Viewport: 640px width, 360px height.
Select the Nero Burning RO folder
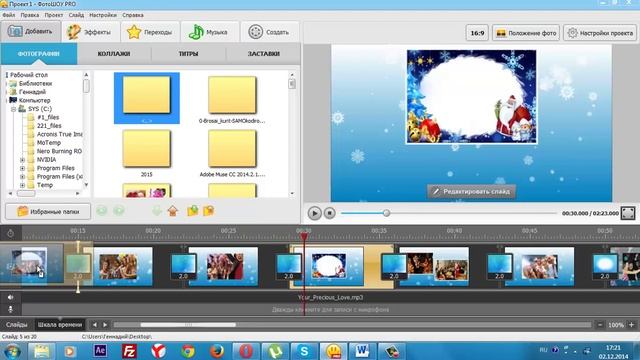coord(59,151)
